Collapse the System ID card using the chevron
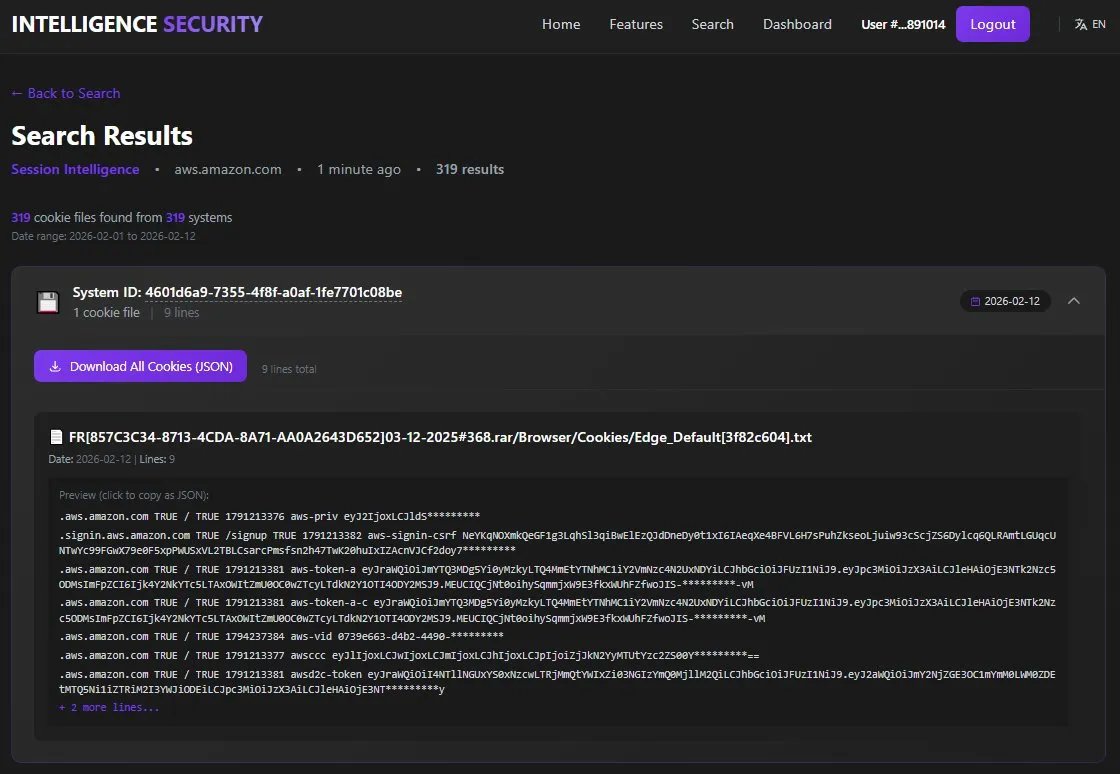This screenshot has height=774, width=1120. (1074, 301)
